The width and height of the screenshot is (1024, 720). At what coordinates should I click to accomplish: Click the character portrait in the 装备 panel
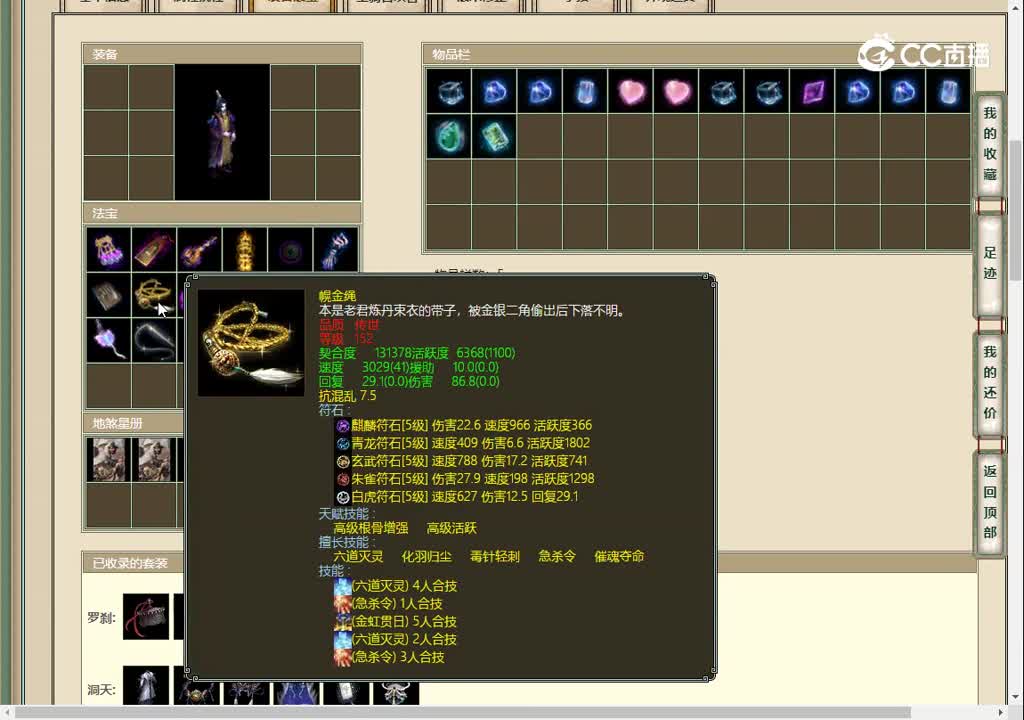point(222,132)
